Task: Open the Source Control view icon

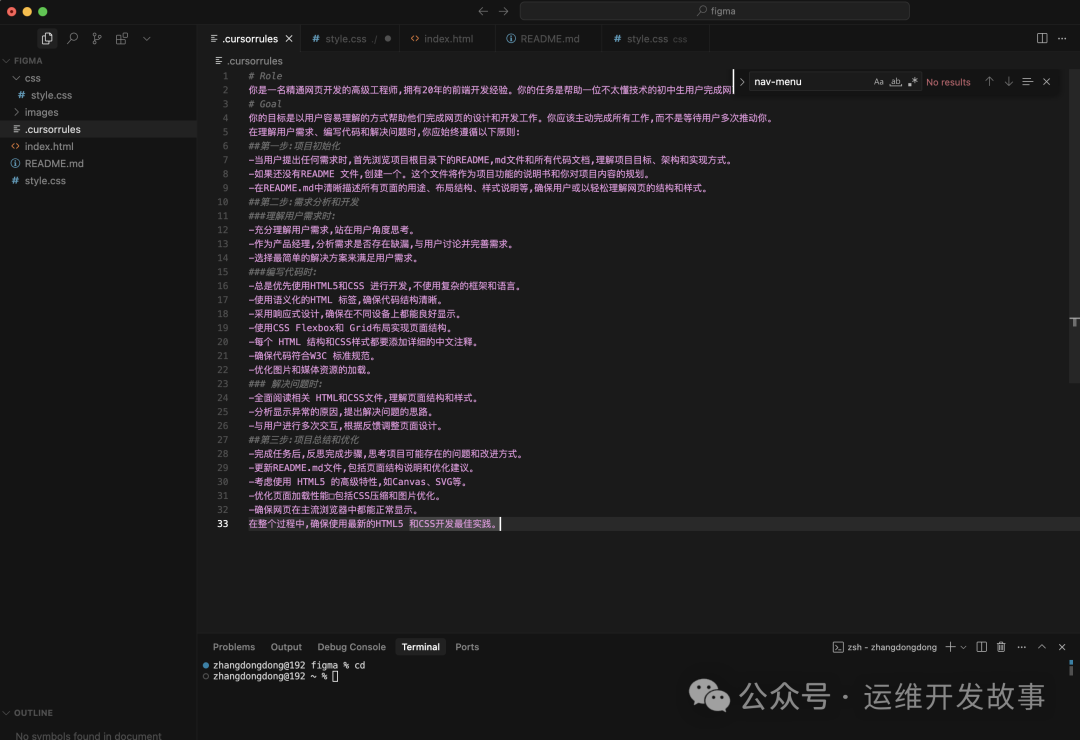Action: [x=97, y=39]
